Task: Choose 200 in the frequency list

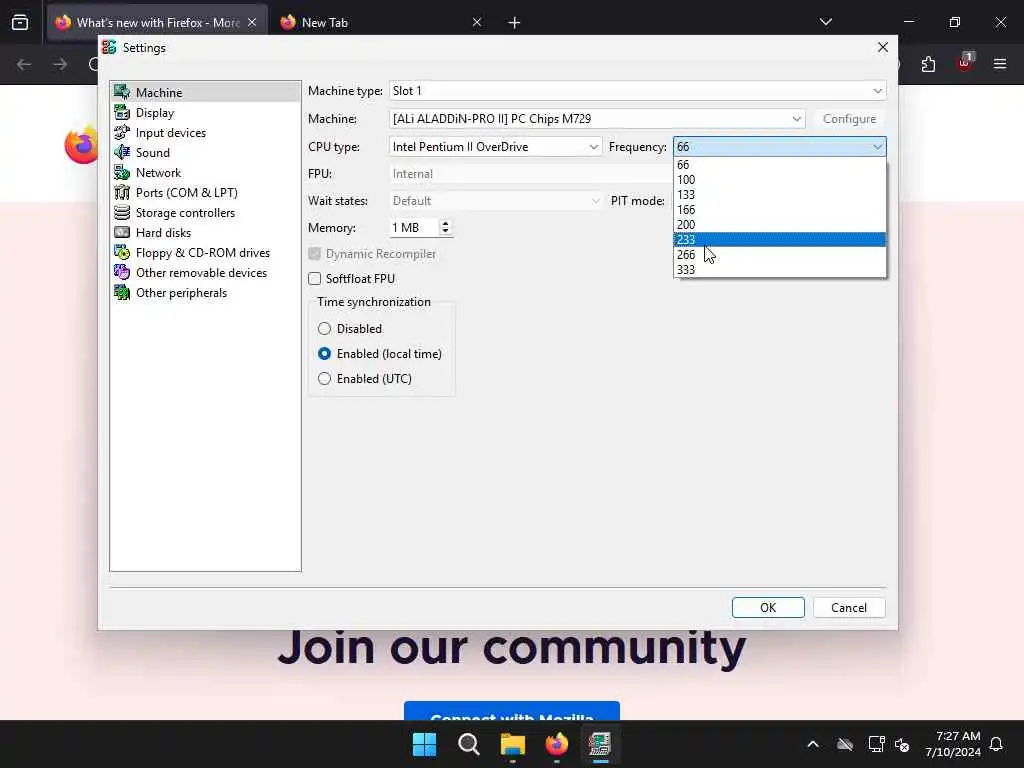Action: point(780,225)
